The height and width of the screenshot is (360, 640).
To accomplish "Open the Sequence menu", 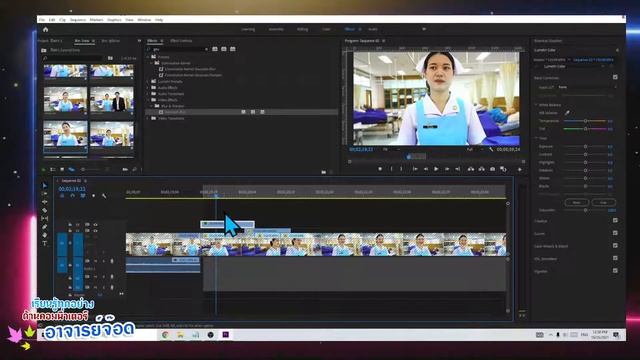I will [78, 20].
